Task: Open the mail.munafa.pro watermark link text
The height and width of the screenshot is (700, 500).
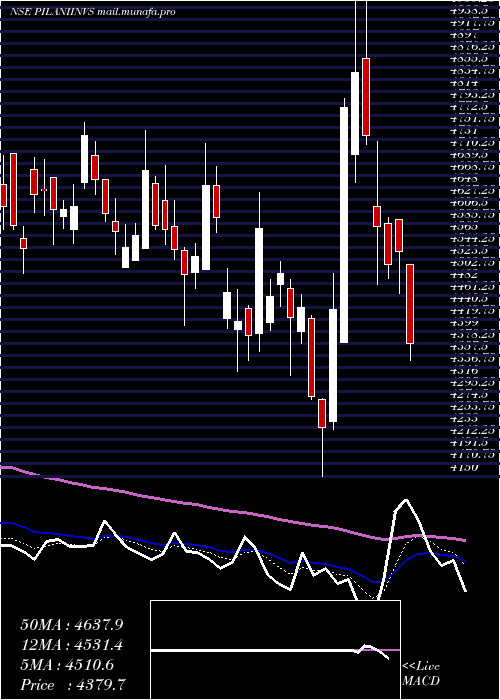Action: (x=136, y=12)
